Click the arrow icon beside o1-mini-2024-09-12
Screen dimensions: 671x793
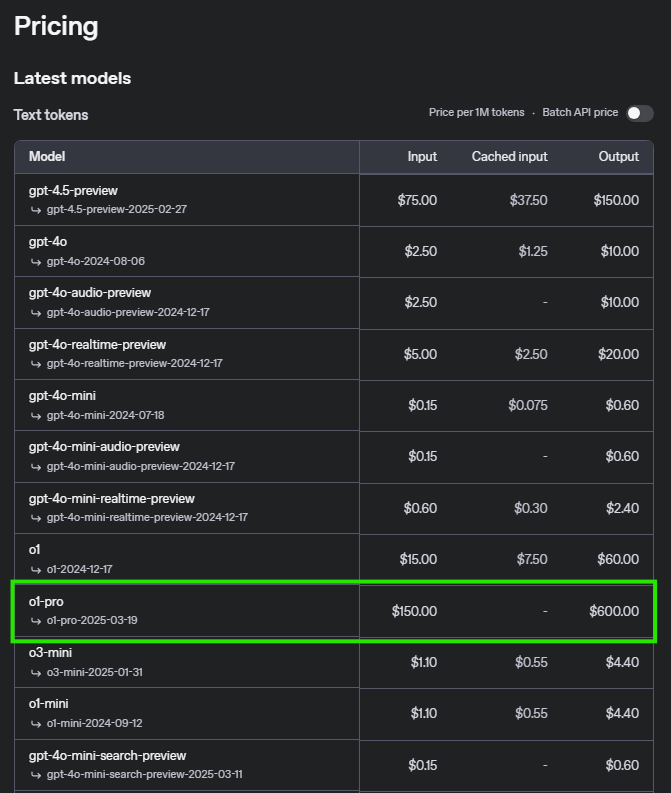(36, 724)
